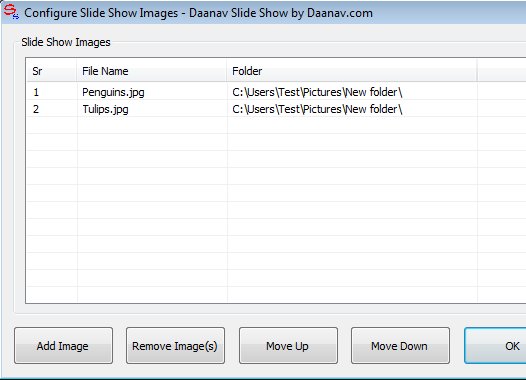The image size is (526, 380).
Task: Sort by the File Name column header
Action: [x=152, y=71]
